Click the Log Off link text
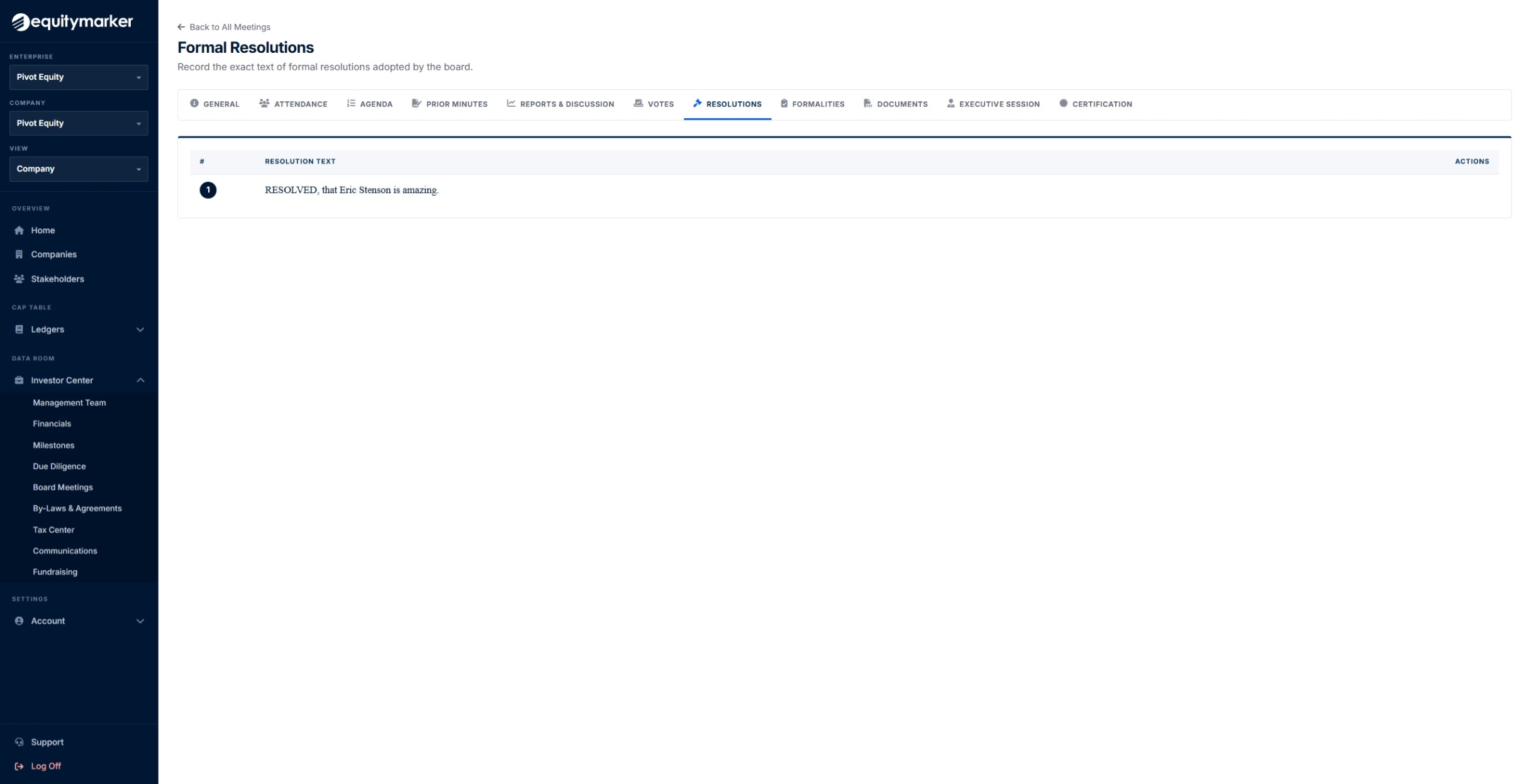This screenshot has width=1531, height=784. click(x=46, y=766)
